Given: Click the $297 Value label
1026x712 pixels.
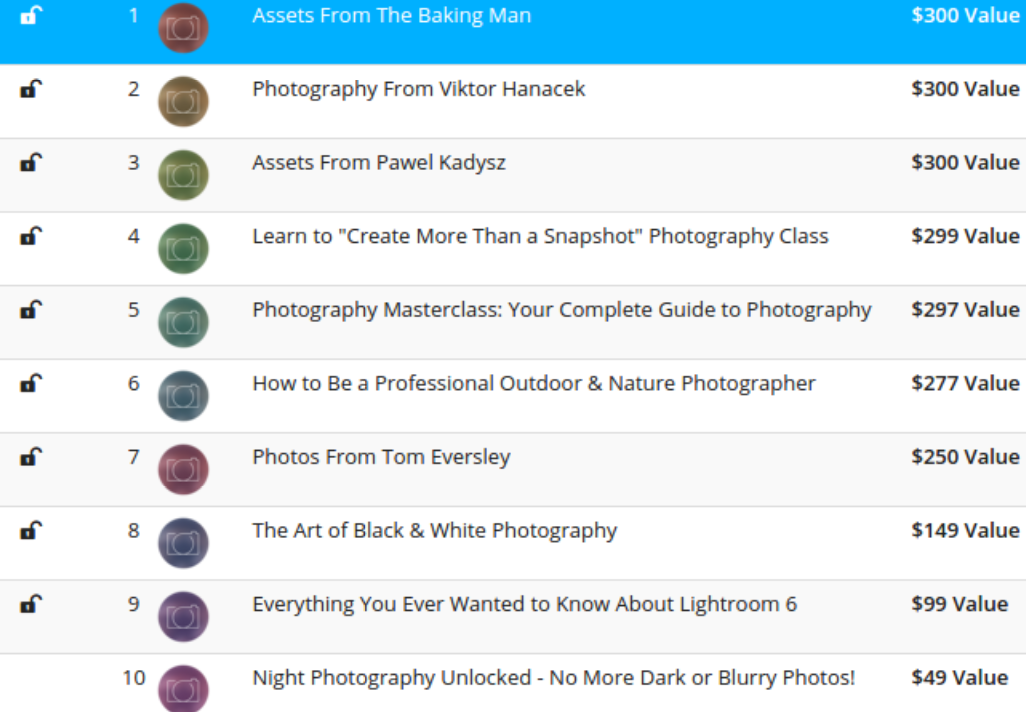Looking at the screenshot, I should tap(965, 310).
